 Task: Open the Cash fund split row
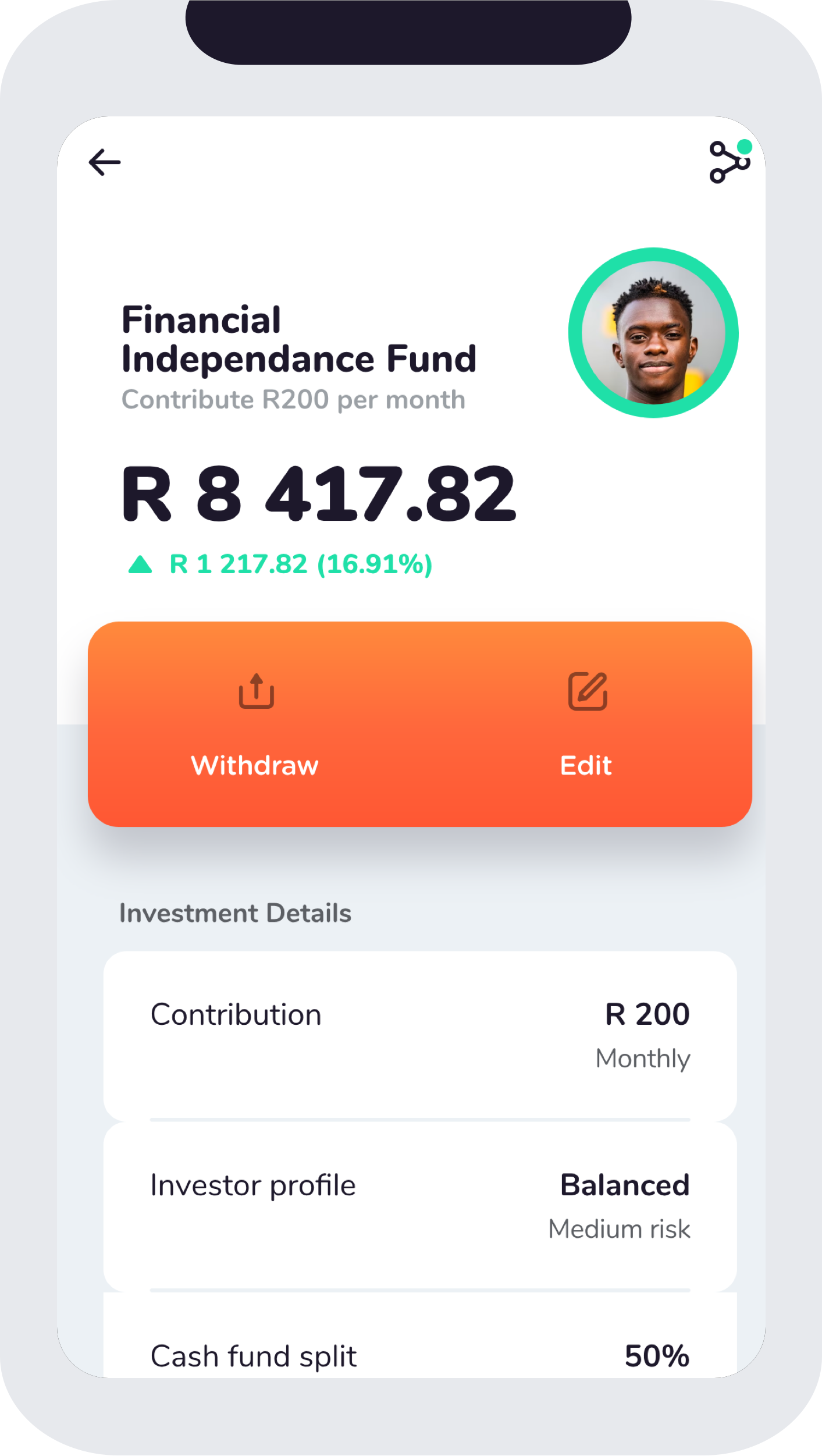pyautogui.click(x=254, y=1356)
